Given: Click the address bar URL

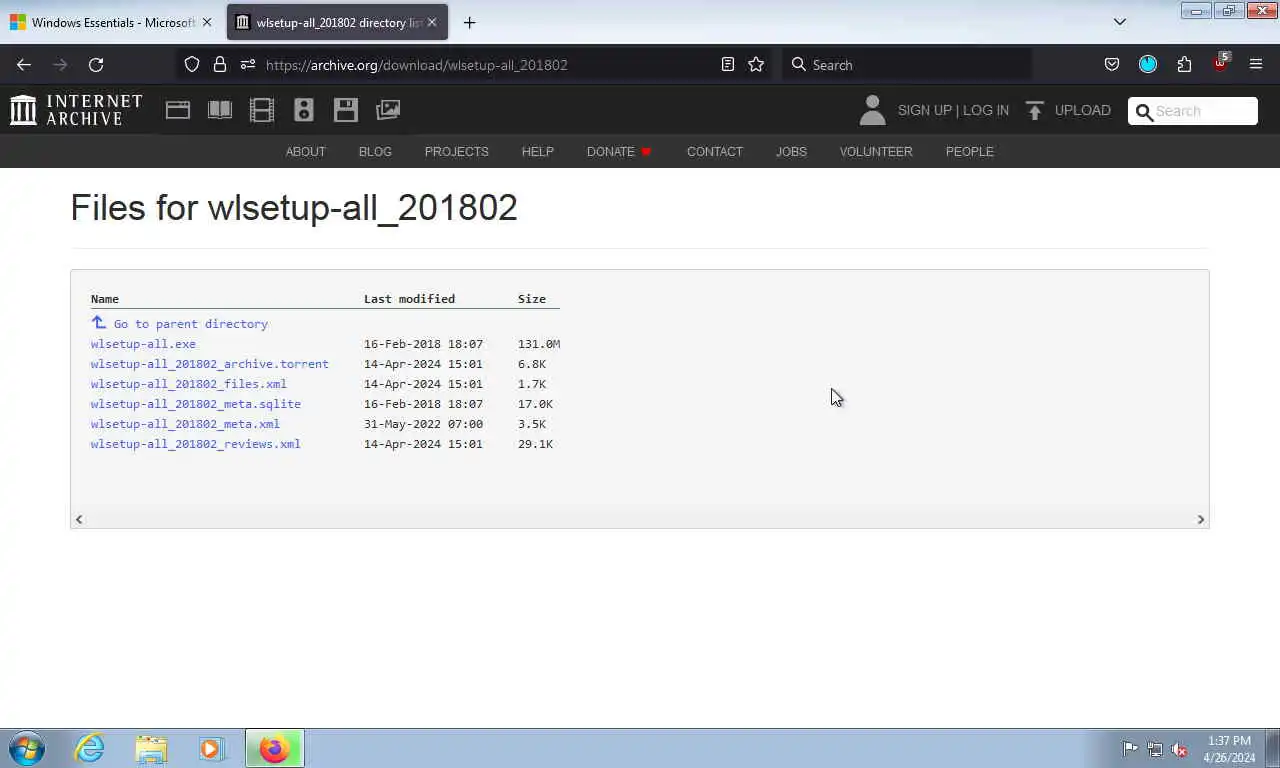Looking at the screenshot, I should coord(416,65).
